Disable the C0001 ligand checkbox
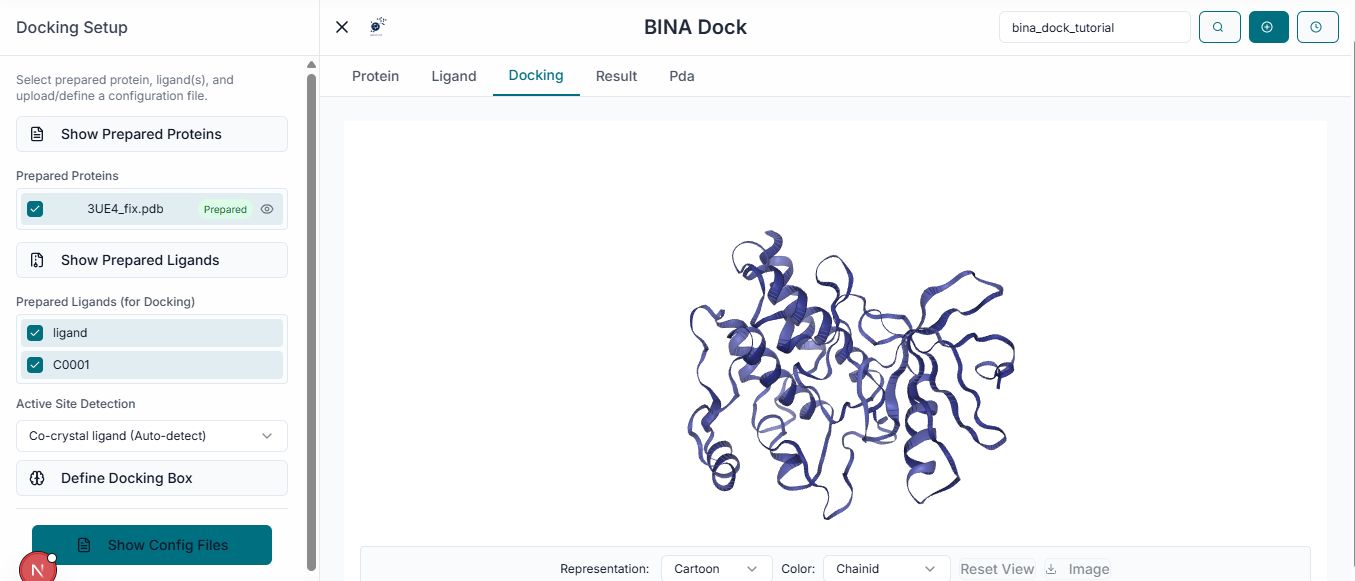 (x=34, y=364)
